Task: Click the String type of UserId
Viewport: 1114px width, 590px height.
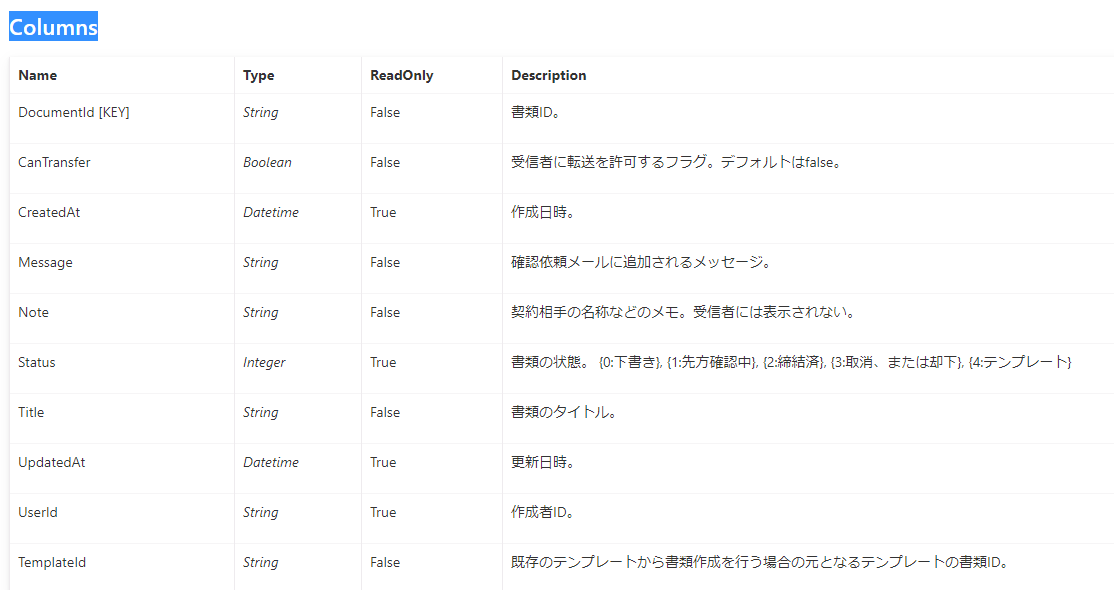Action: pyautogui.click(x=261, y=512)
